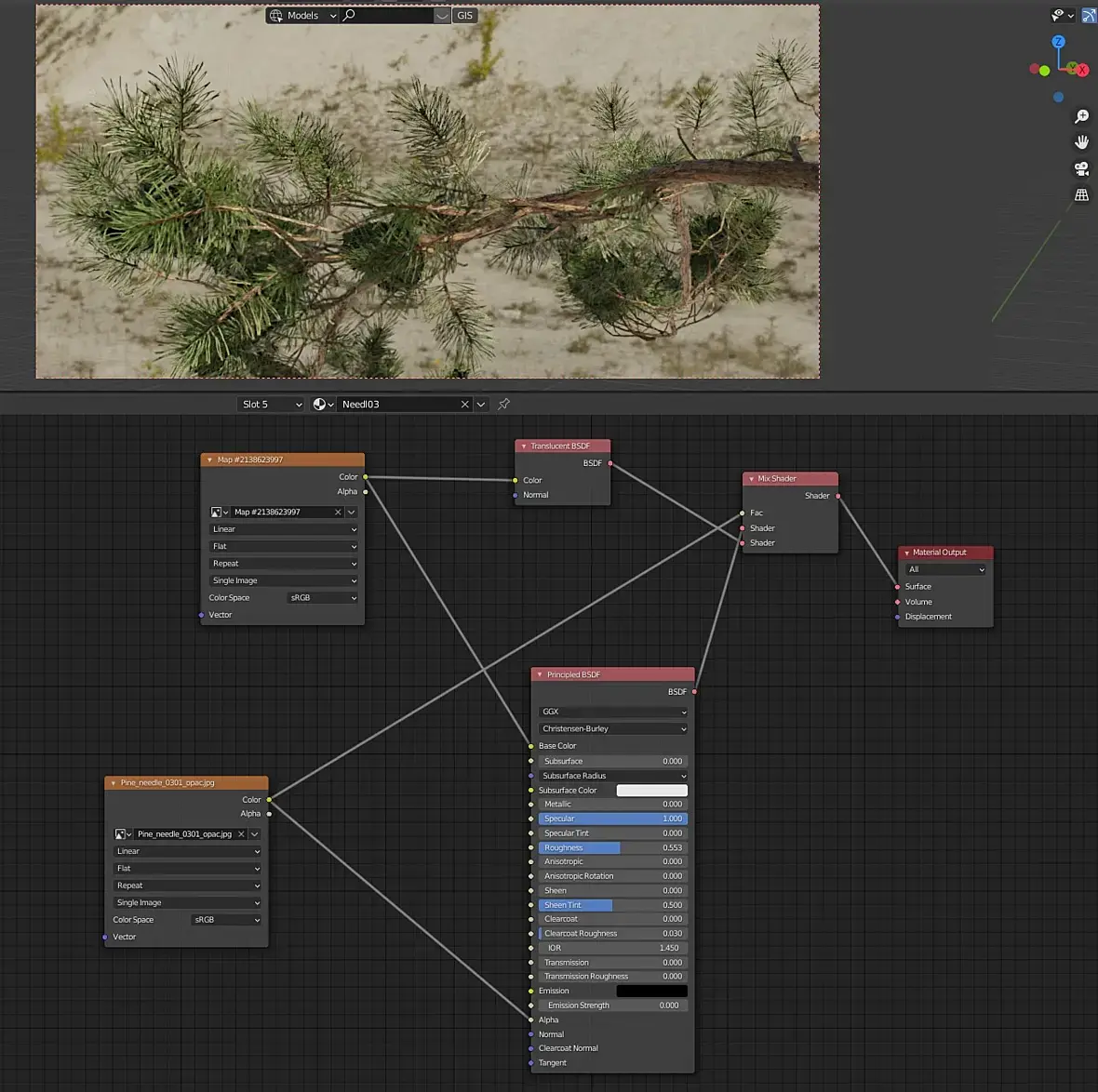Open the Slot 5 material slot dropdown
The image size is (1098, 1092).
tap(271, 404)
